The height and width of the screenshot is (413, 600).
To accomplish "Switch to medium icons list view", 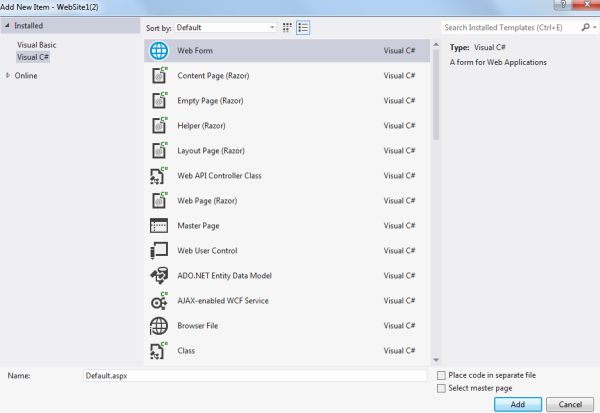I will pos(303,28).
